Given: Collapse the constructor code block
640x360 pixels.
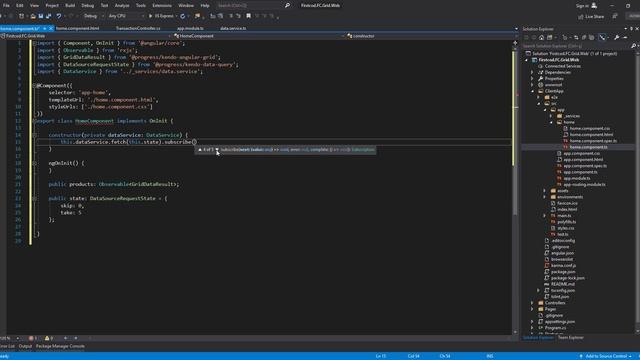Looking at the screenshot, I should (x=34, y=135).
